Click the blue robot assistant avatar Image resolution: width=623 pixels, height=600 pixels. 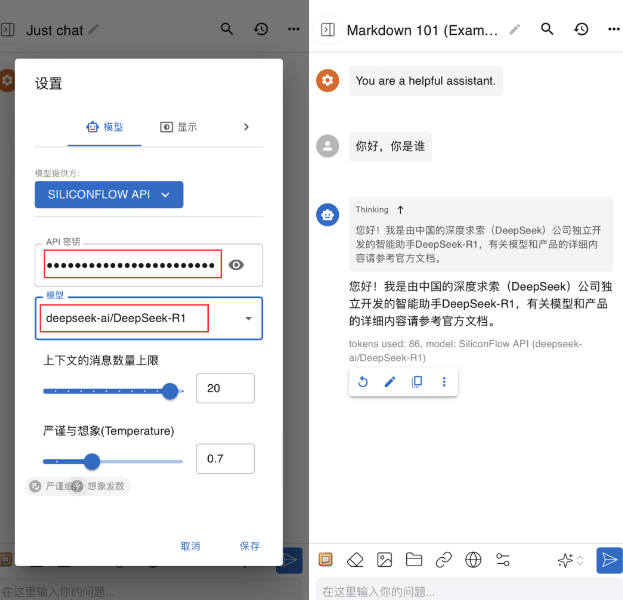[327, 215]
